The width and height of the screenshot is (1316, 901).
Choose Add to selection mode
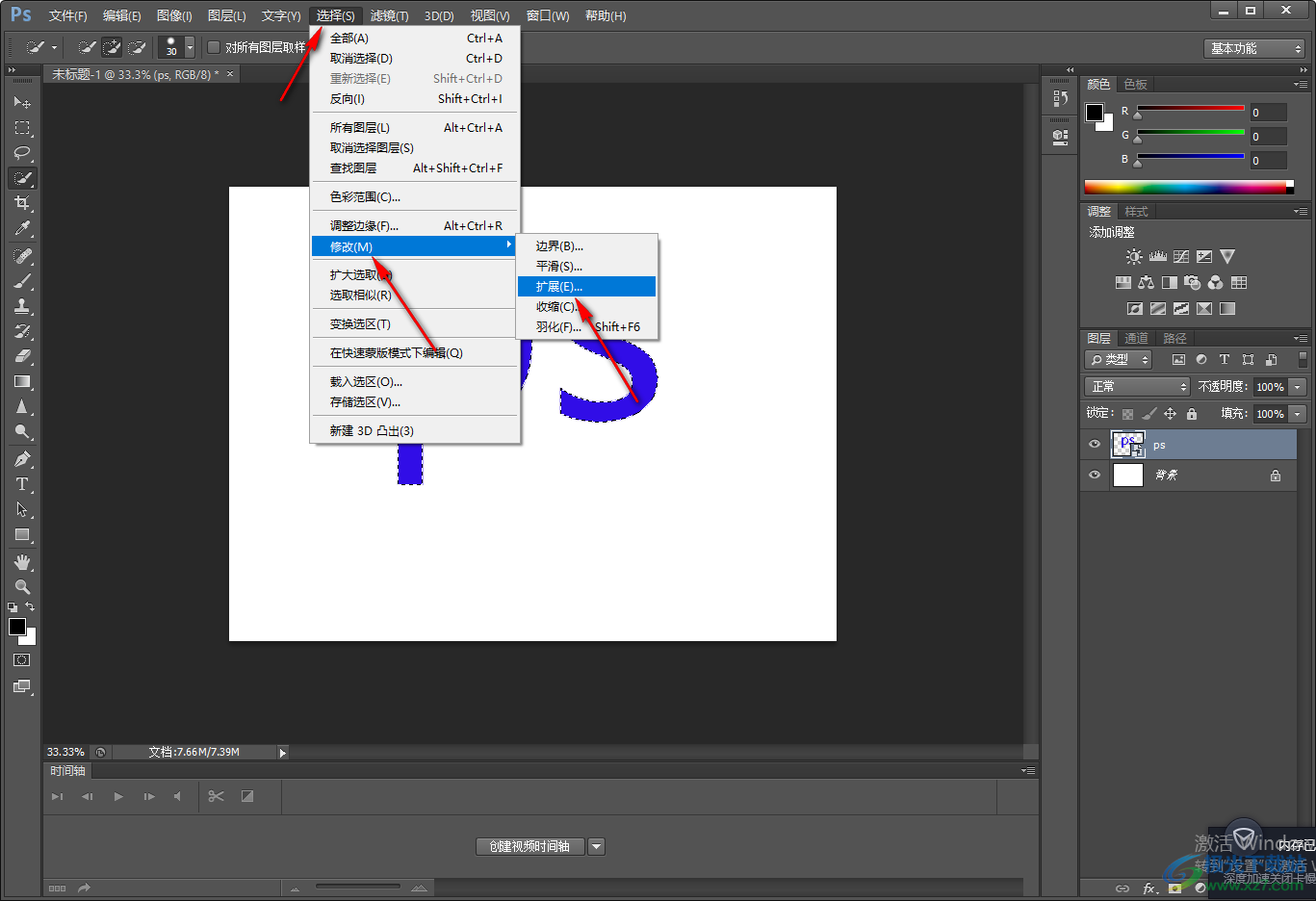point(112,47)
